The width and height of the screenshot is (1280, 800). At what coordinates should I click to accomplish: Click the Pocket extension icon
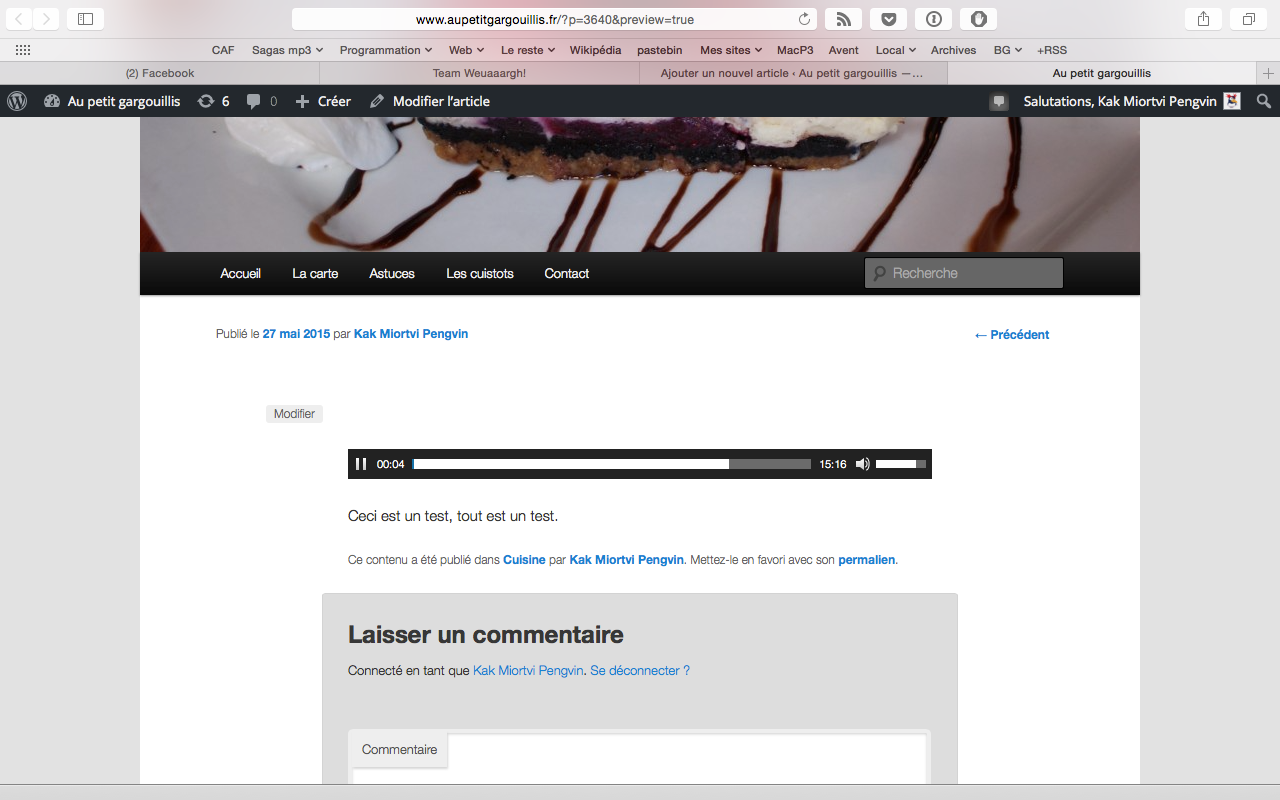(x=888, y=19)
